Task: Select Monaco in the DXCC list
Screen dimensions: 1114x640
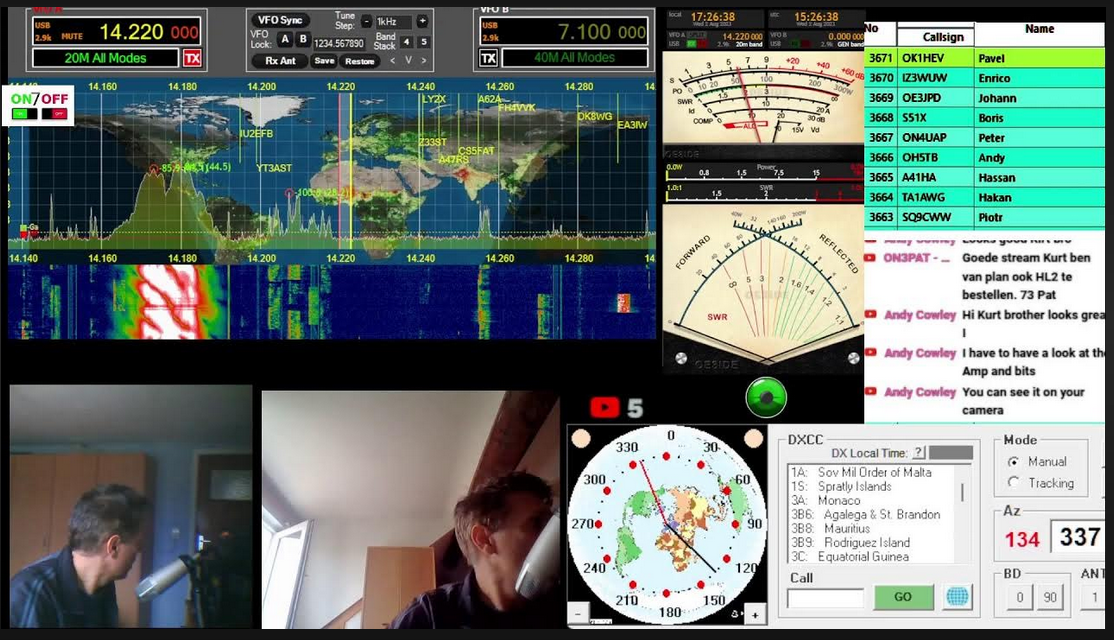Action: click(838, 500)
